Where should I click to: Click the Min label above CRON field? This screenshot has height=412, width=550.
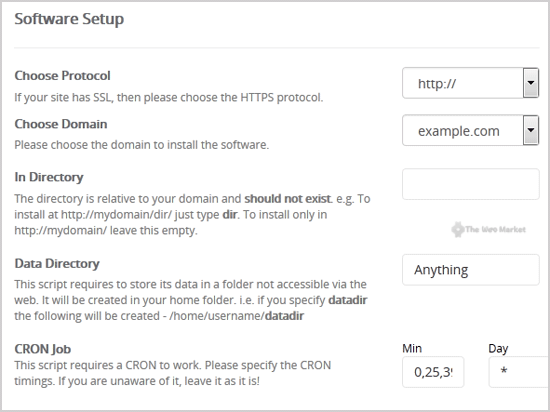click(x=412, y=349)
